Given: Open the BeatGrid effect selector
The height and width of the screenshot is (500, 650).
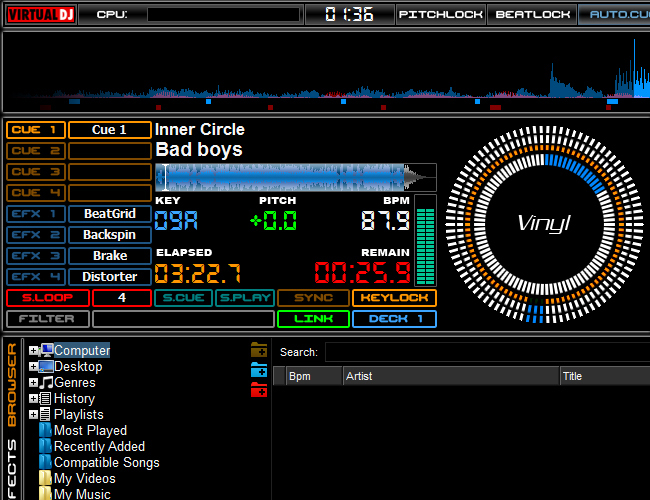Looking at the screenshot, I should tap(109, 214).
